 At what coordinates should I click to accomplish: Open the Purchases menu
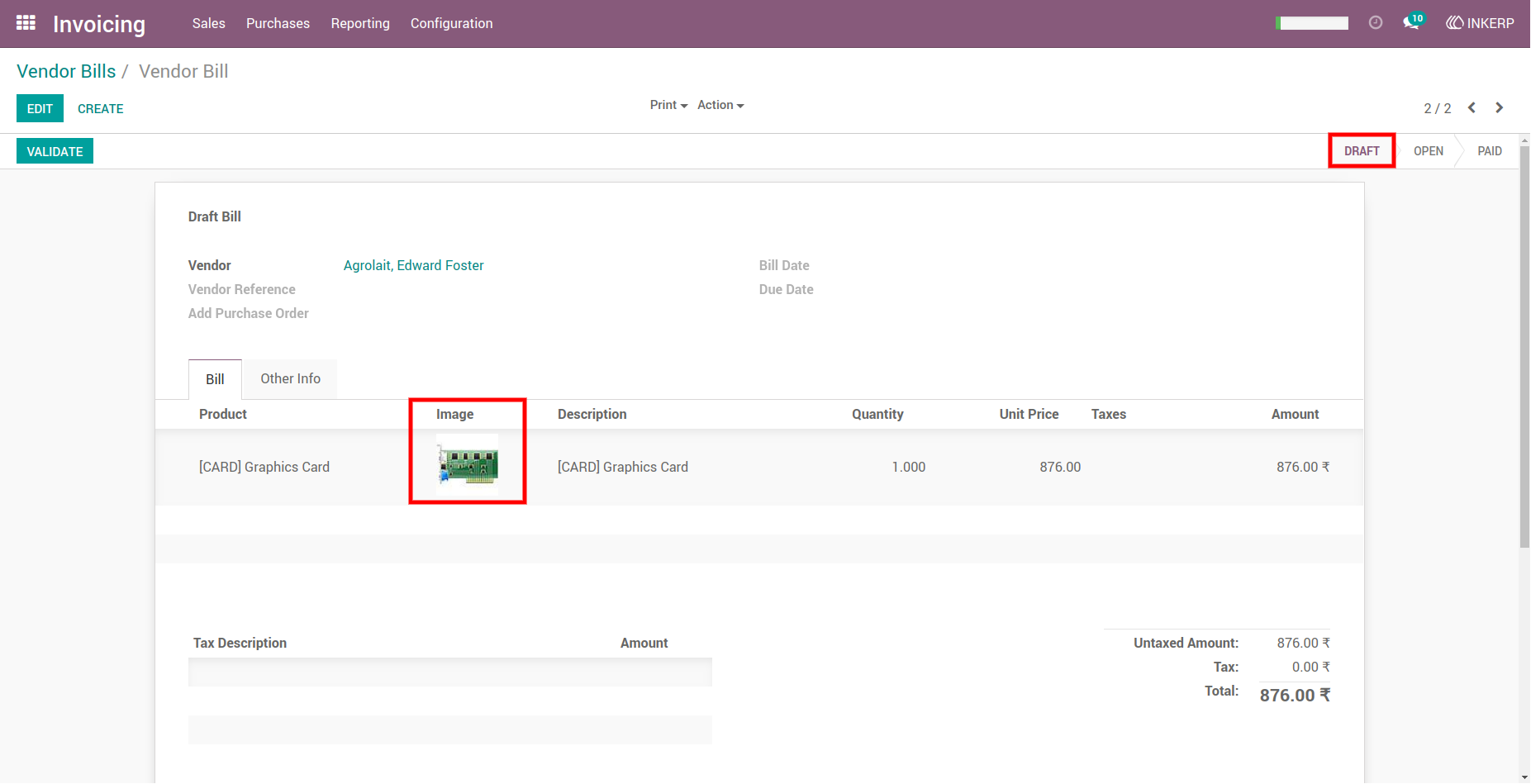tap(278, 23)
